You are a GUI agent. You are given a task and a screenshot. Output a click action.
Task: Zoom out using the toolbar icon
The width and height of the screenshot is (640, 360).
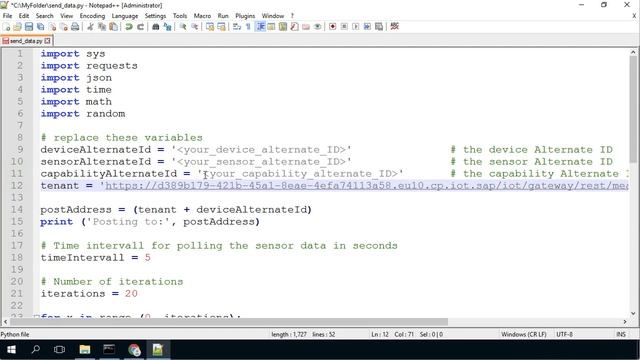pos(195,27)
